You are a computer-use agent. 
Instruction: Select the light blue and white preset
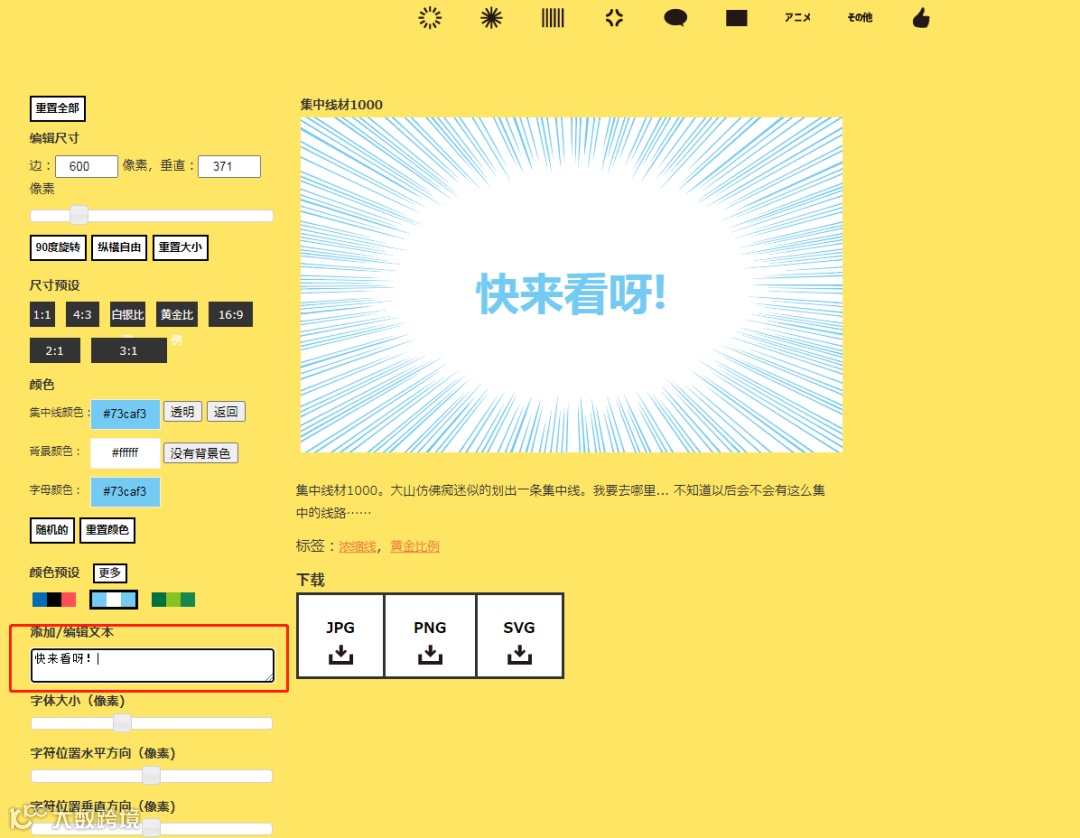point(114,600)
